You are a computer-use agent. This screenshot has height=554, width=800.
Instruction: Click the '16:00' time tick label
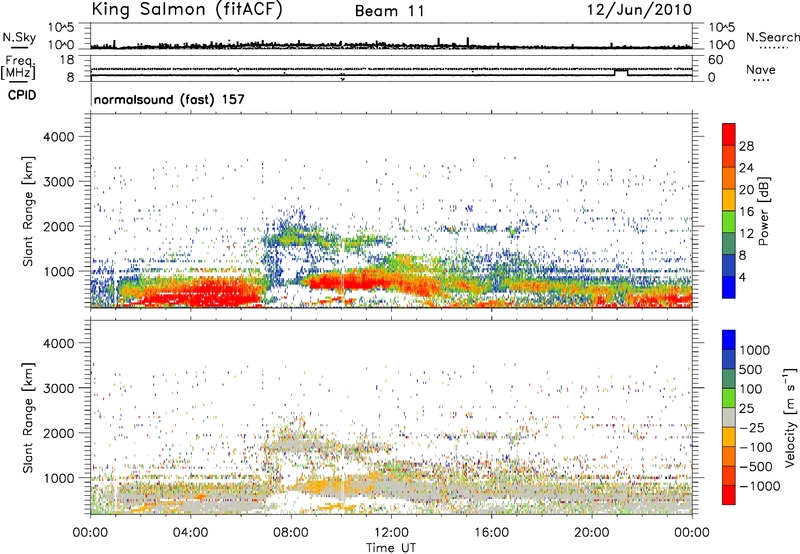pos(492,533)
